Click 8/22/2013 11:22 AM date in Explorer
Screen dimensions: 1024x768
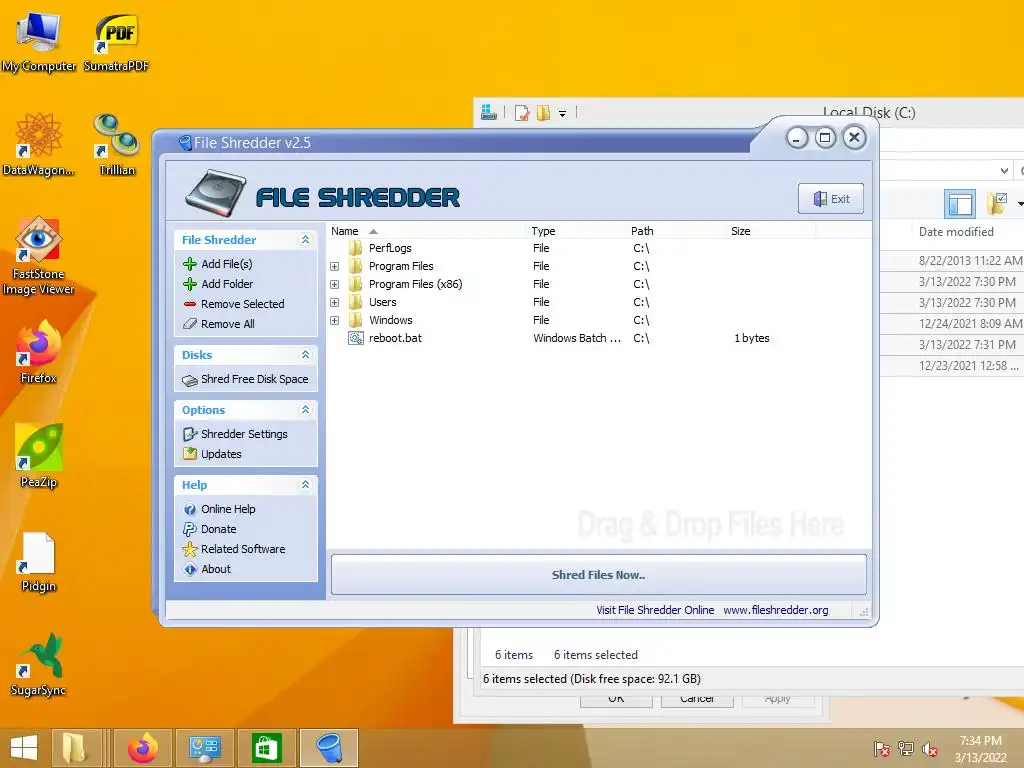[970, 261]
